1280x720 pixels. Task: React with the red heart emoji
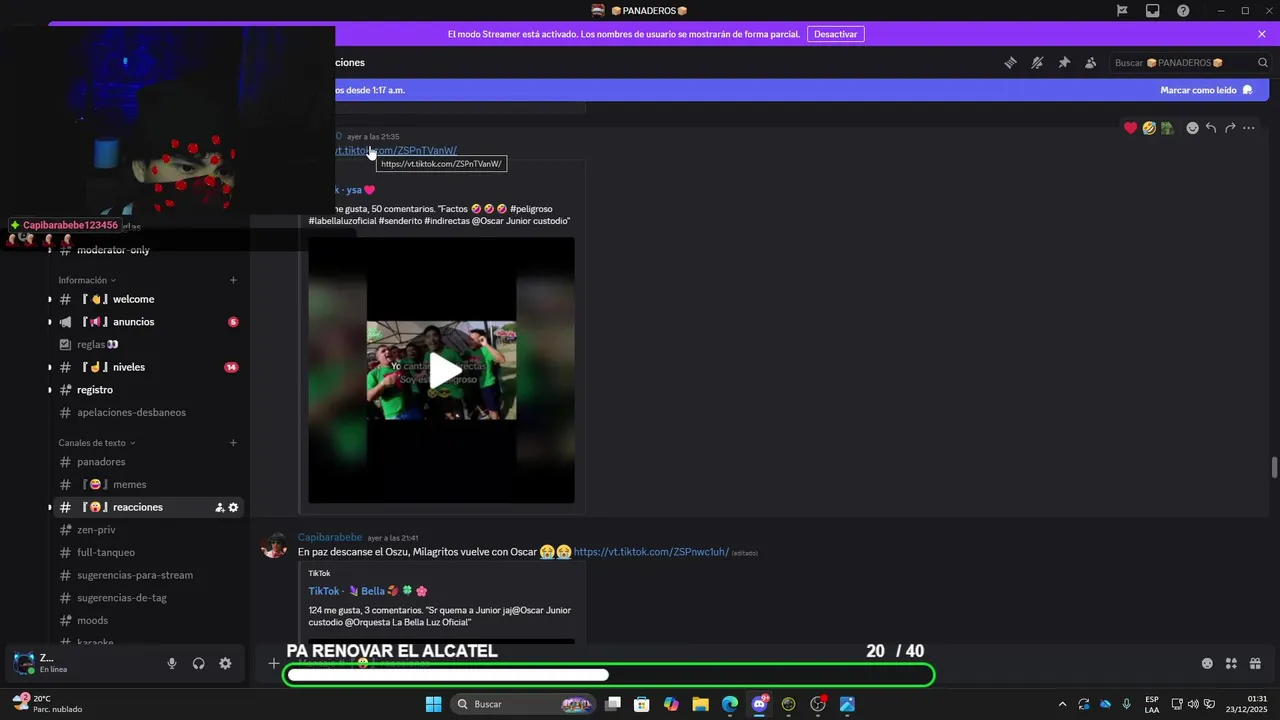click(1131, 128)
